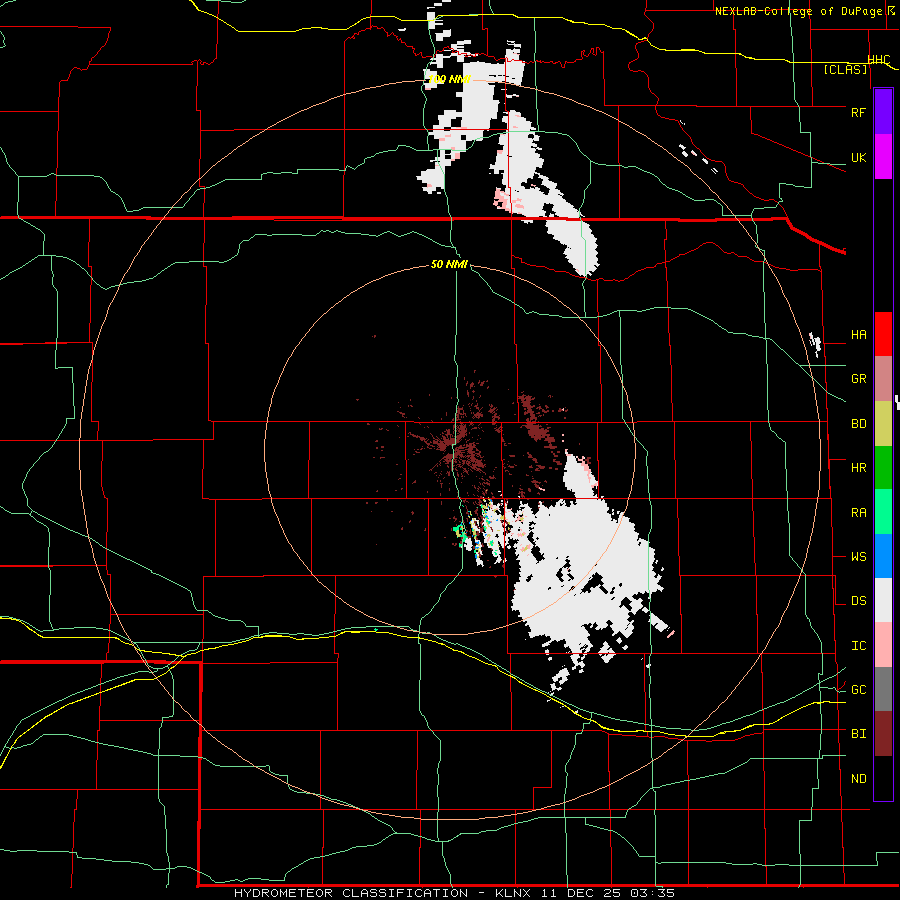Click the ND legend label
Viewport: 900px width, 900px height.
[x=858, y=779]
